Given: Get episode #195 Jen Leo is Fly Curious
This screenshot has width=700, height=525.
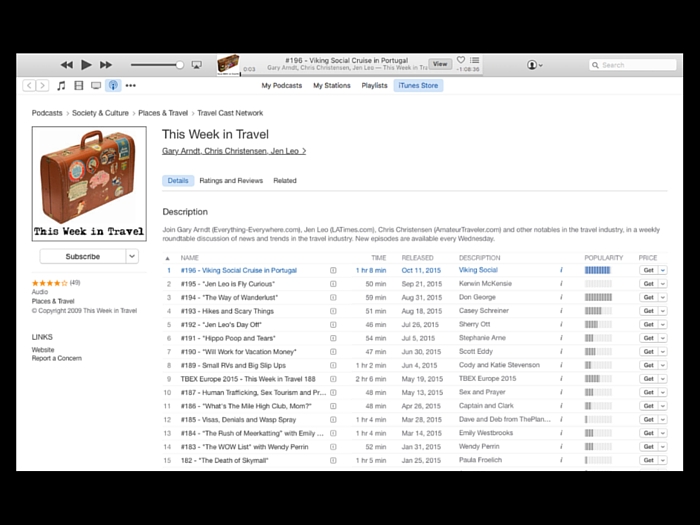Looking at the screenshot, I should (649, 283).
